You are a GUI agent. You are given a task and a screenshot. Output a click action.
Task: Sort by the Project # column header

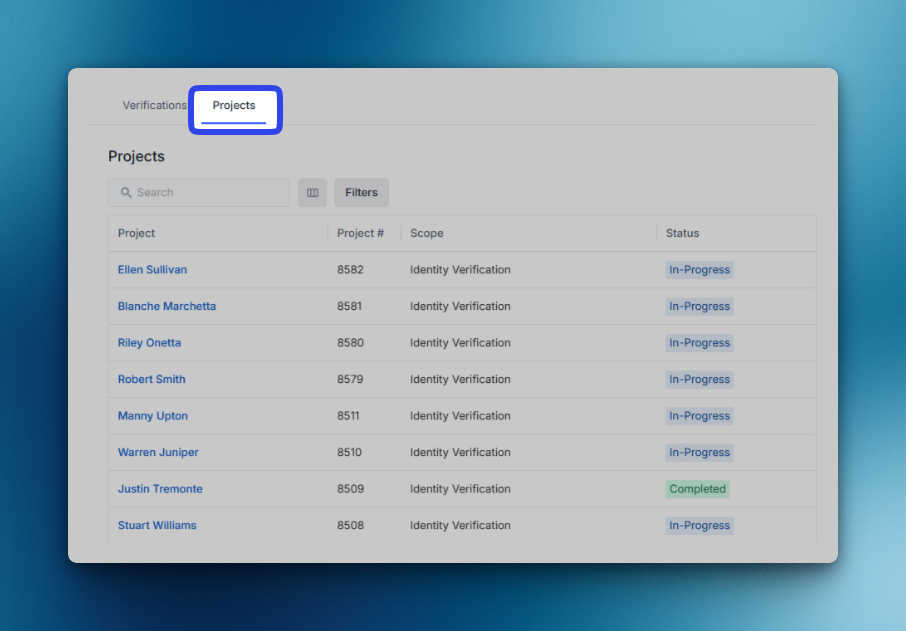[x=360, y=233]
